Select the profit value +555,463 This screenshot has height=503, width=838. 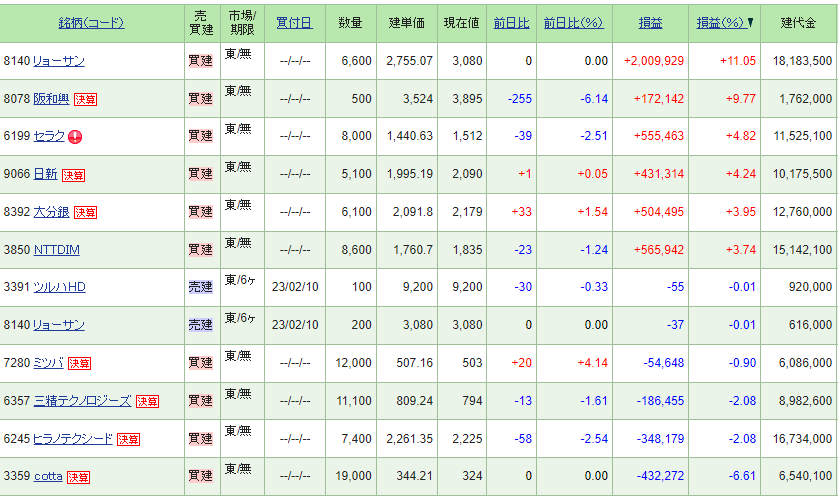(658, 136)
